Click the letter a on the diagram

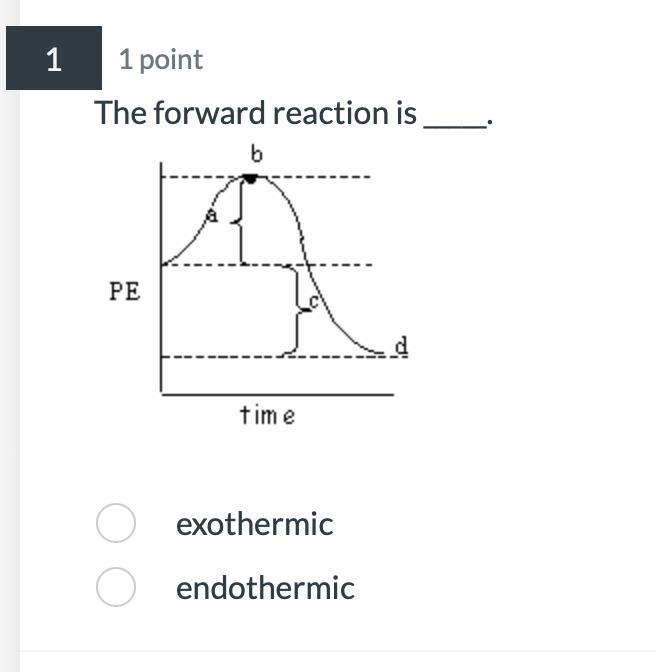pos(212,215)
